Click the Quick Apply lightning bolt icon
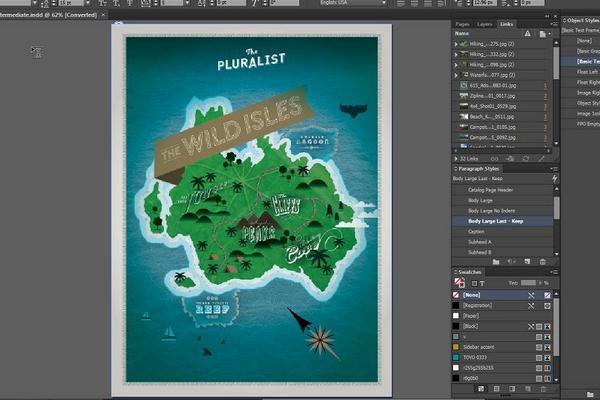This screenshot has height=400, width=600. click(x=554, y=178)
